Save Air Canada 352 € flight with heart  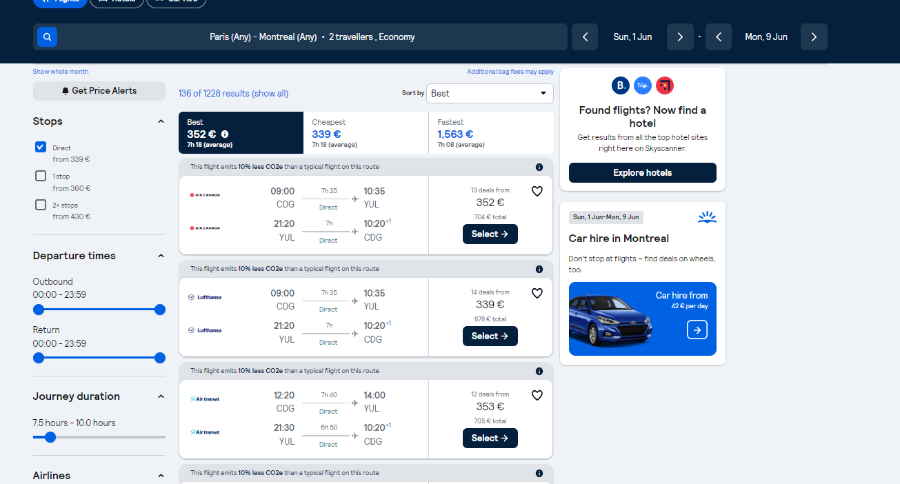tap(537, 191)
